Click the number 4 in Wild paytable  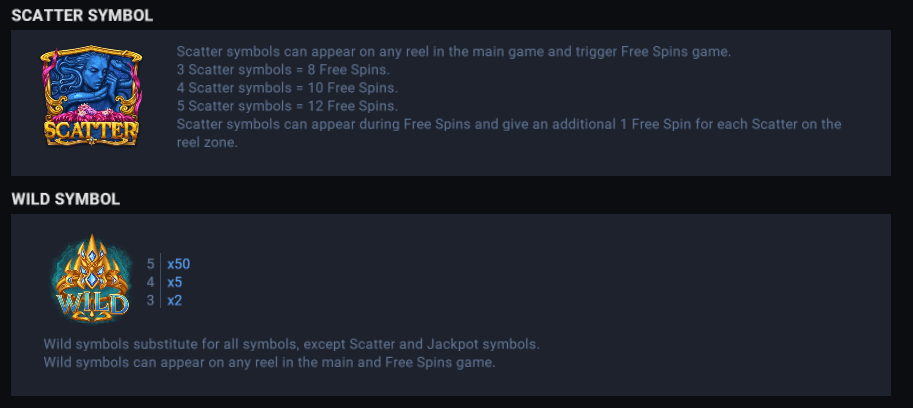tap(151, 282)
